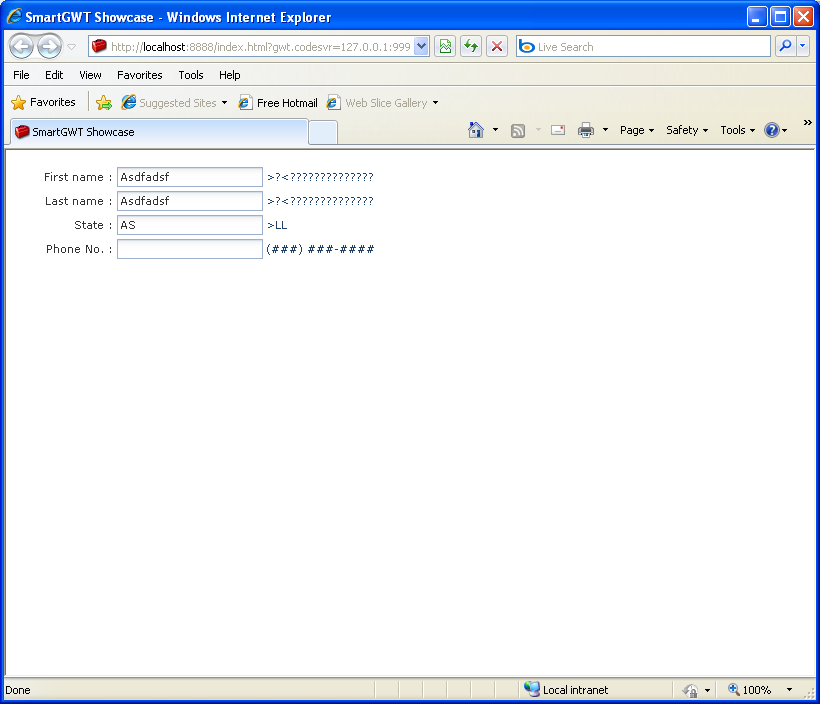
Task: Expand the Web Slice Gallery dropdown arrow
Action: (435, 103)
